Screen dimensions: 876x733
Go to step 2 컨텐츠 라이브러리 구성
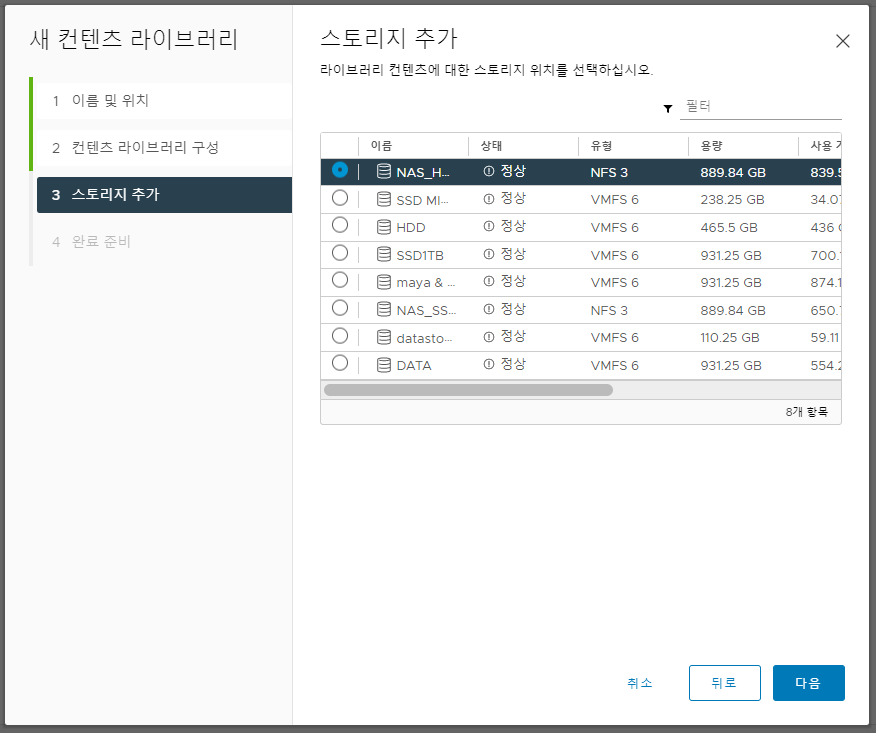pyautogui.click(x=164, y=147)
